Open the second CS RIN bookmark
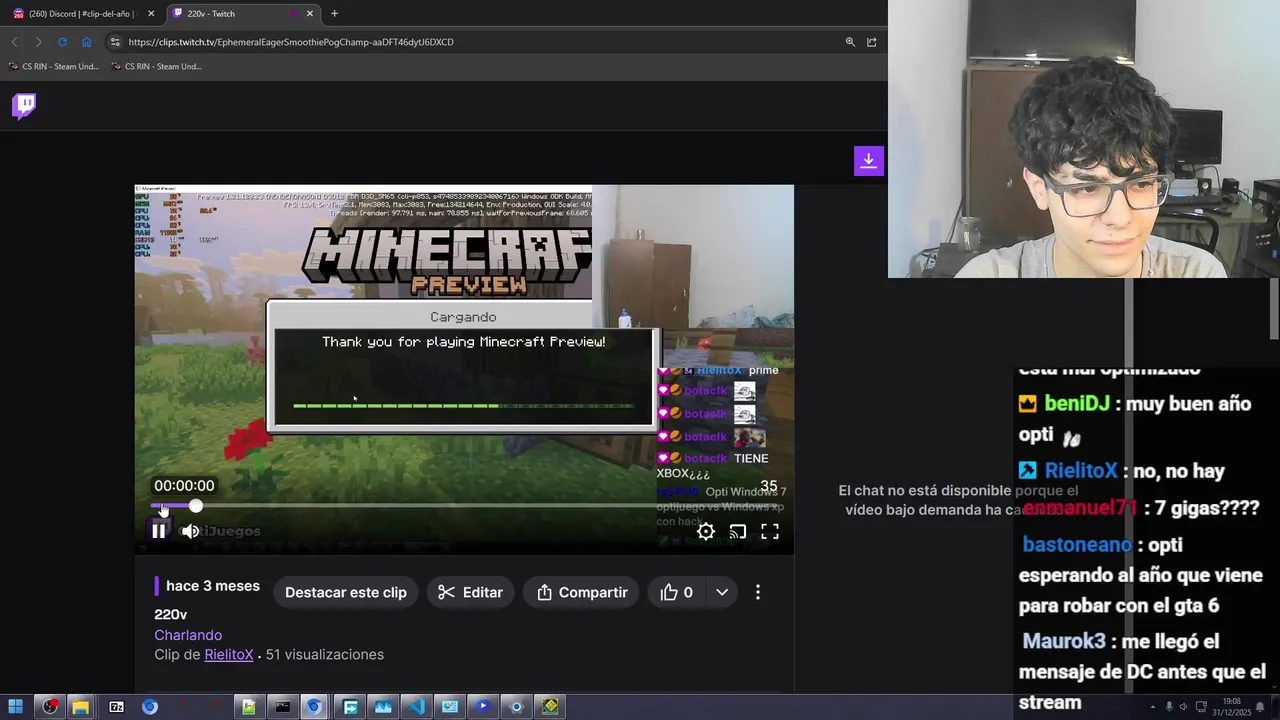This screenshot has width=1280, height=720. [156, 67]
